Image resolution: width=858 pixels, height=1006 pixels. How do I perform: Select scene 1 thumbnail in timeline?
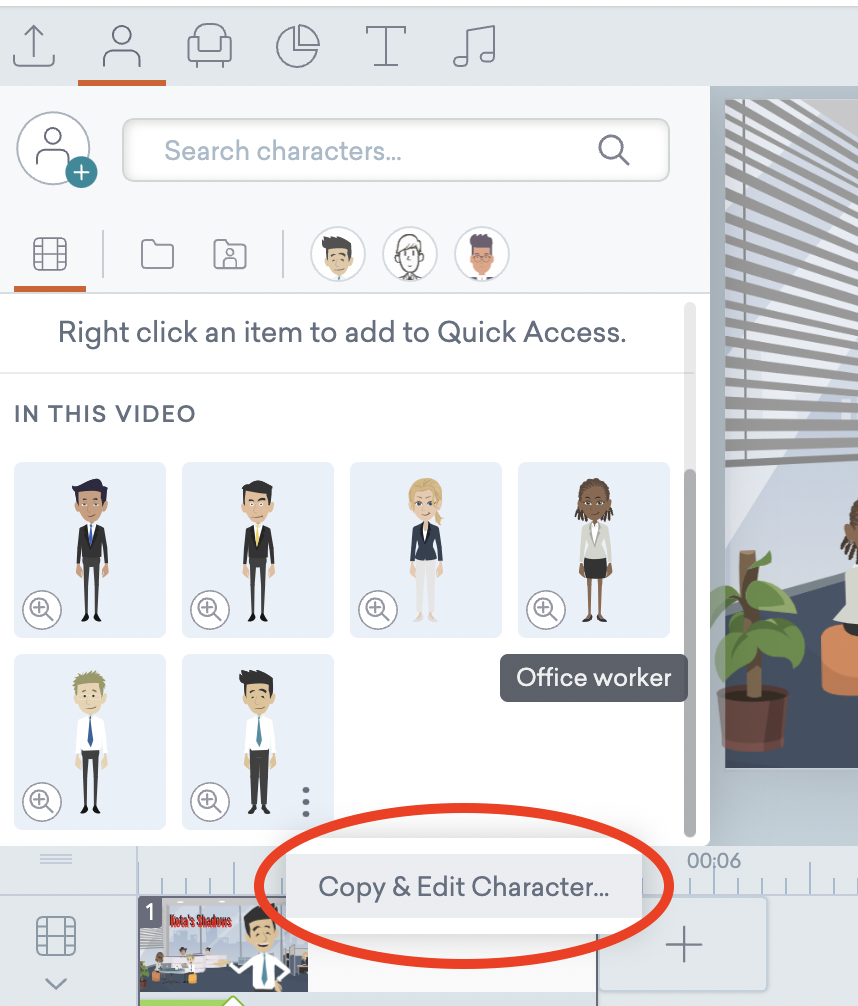pyautogui.click(x=223, y=944)
